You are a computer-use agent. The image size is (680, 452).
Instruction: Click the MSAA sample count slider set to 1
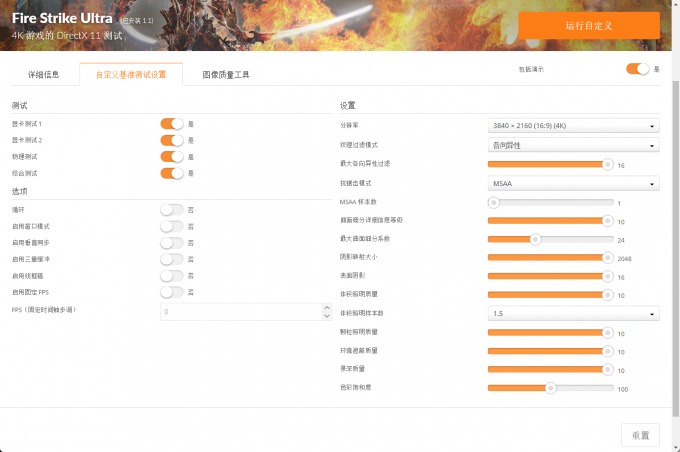[550, 203]
